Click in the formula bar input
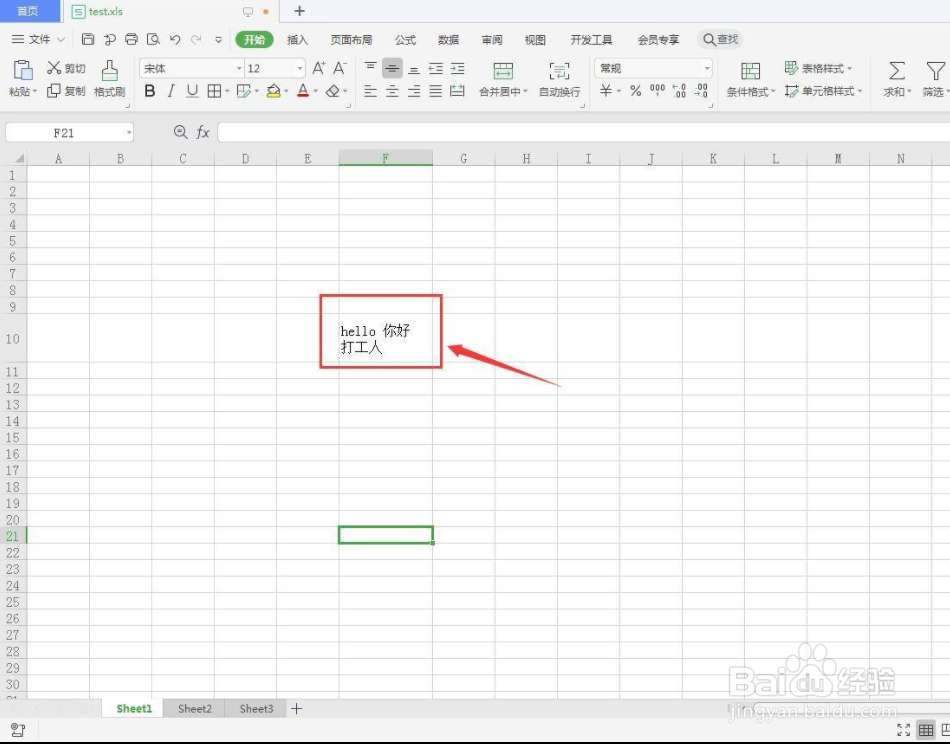 coord(583,132)
